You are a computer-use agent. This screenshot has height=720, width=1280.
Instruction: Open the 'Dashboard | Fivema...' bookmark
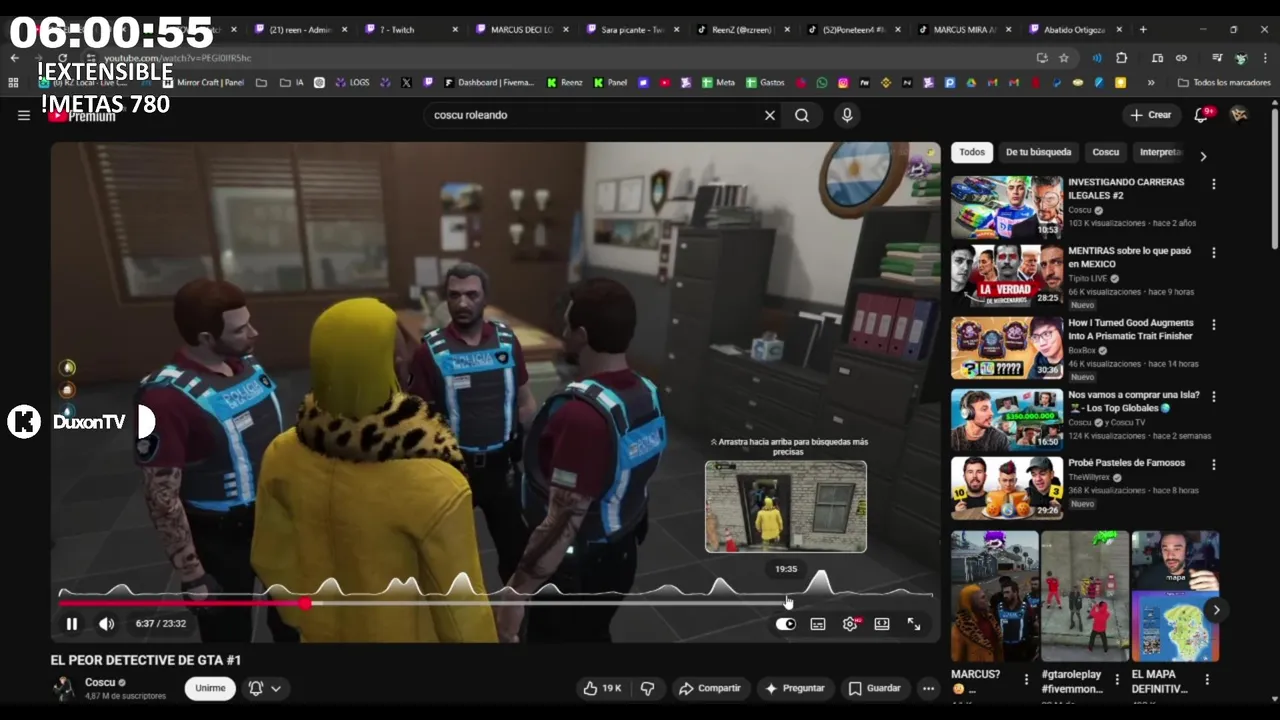point(489,83)
